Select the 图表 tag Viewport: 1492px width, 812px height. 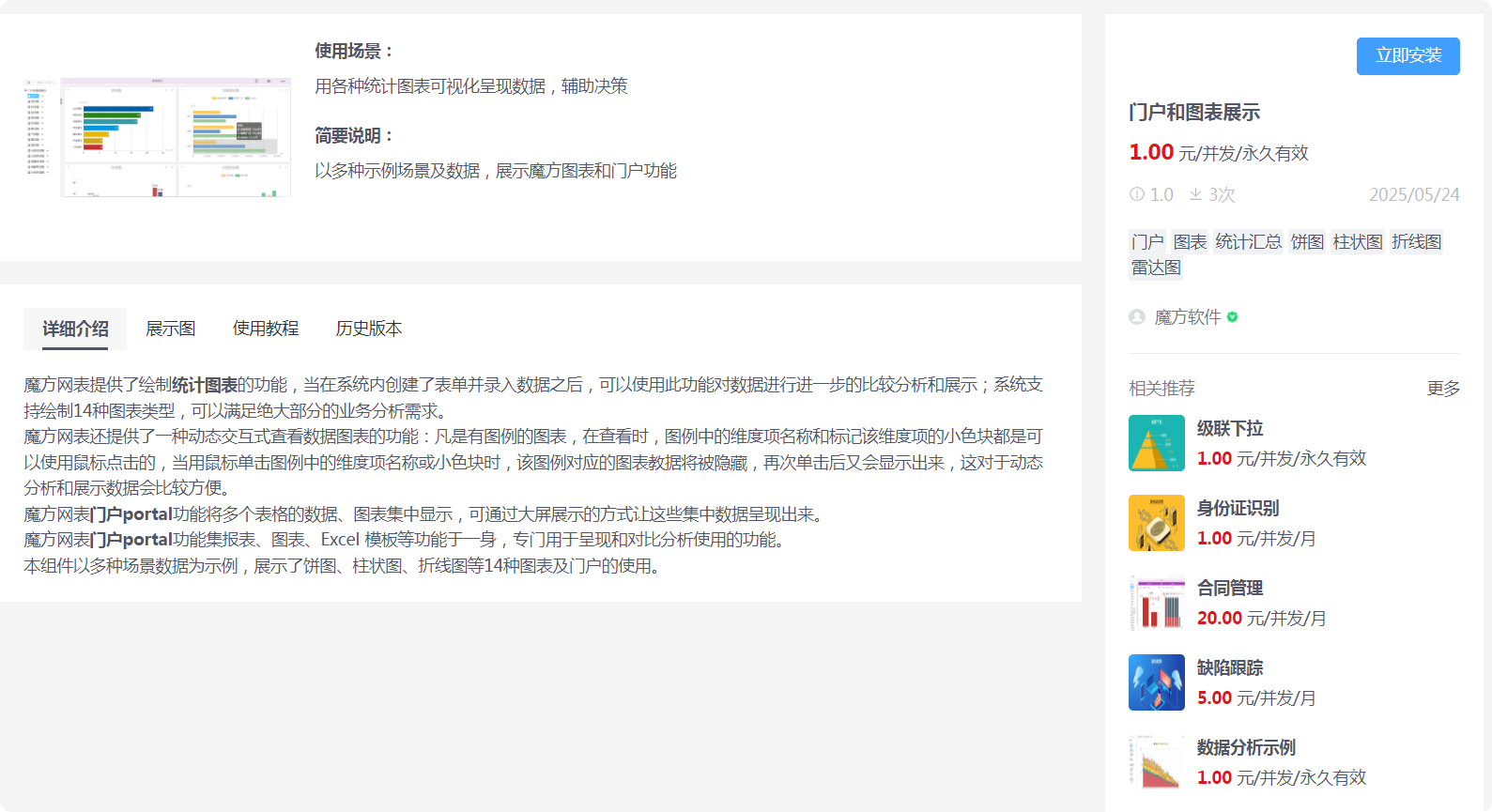(x=1190, y=242)
